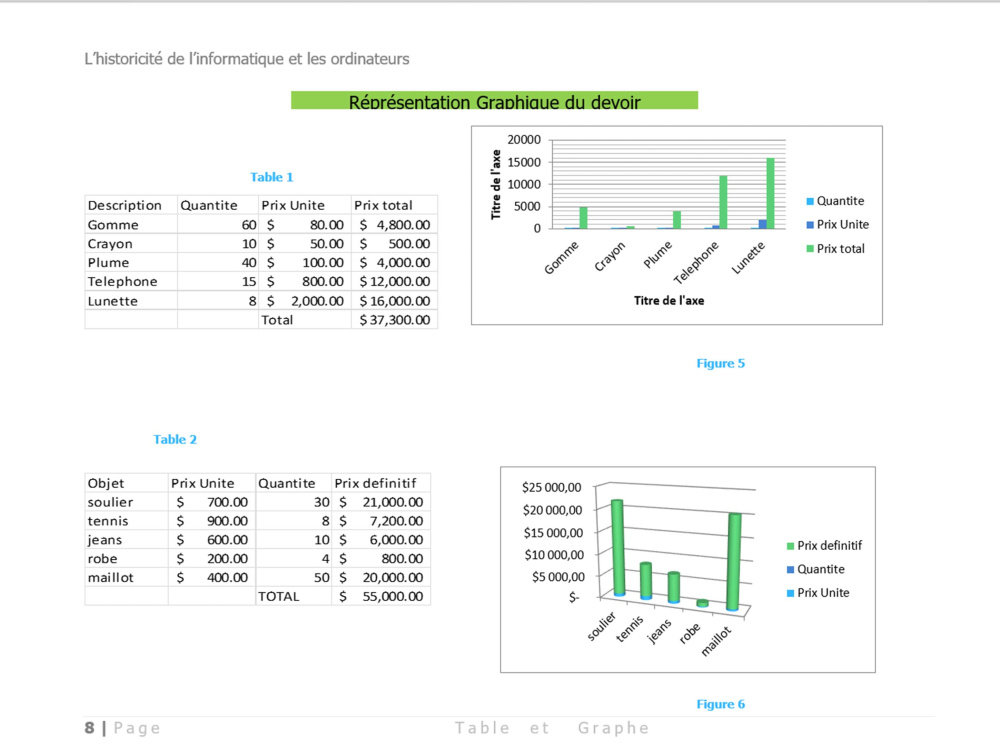Click the "$ 37,300.00" grand total cell

click(394, 320)
